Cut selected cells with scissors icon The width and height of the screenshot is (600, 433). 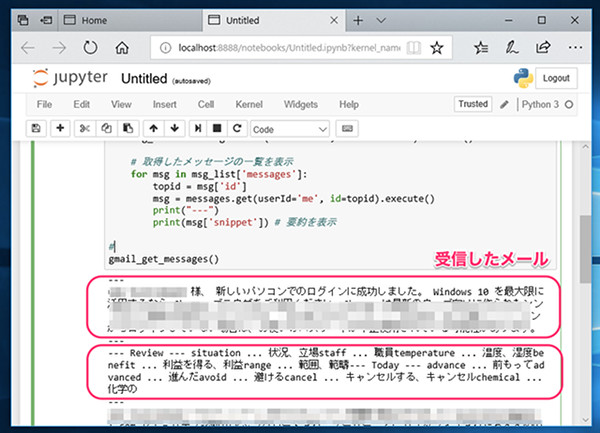[x=85, y=129]
